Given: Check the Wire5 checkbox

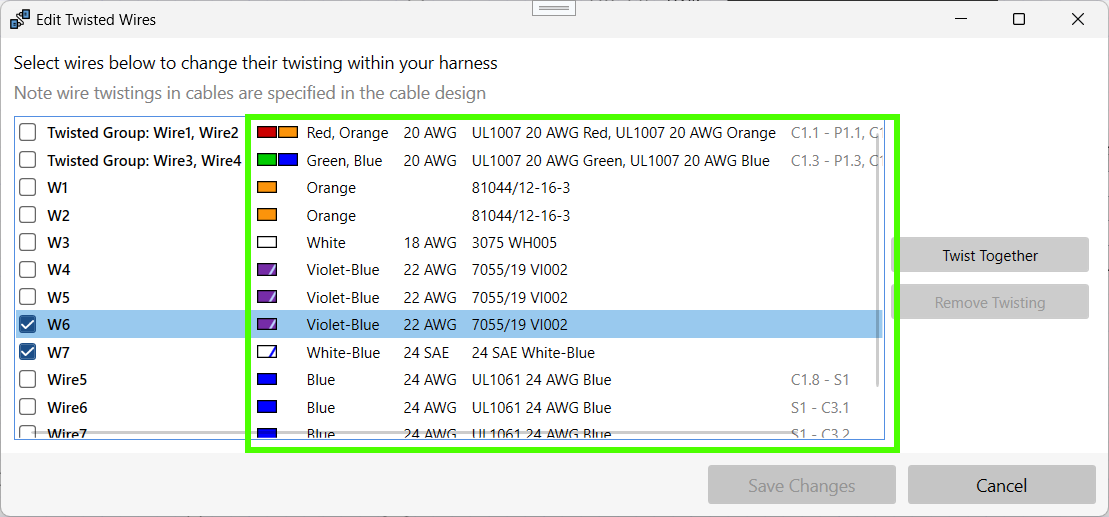Looking at the screenshot, I should point(28,380).
